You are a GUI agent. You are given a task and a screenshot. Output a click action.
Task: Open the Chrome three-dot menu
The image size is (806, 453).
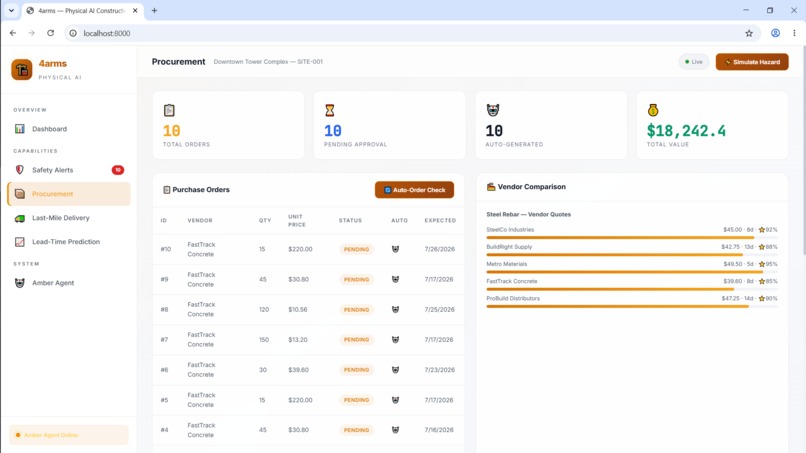click(x=794, y=33)
